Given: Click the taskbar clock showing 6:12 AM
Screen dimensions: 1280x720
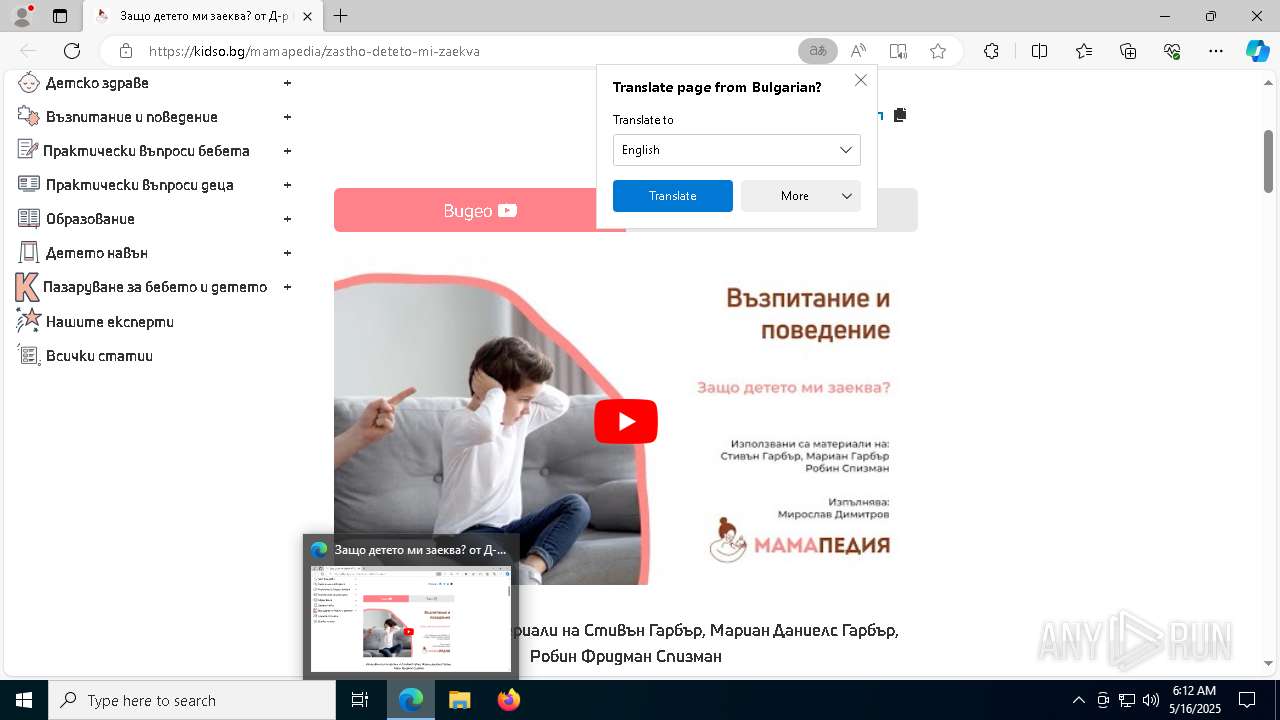Looking at the screenshot, I should coord(1195,700).
